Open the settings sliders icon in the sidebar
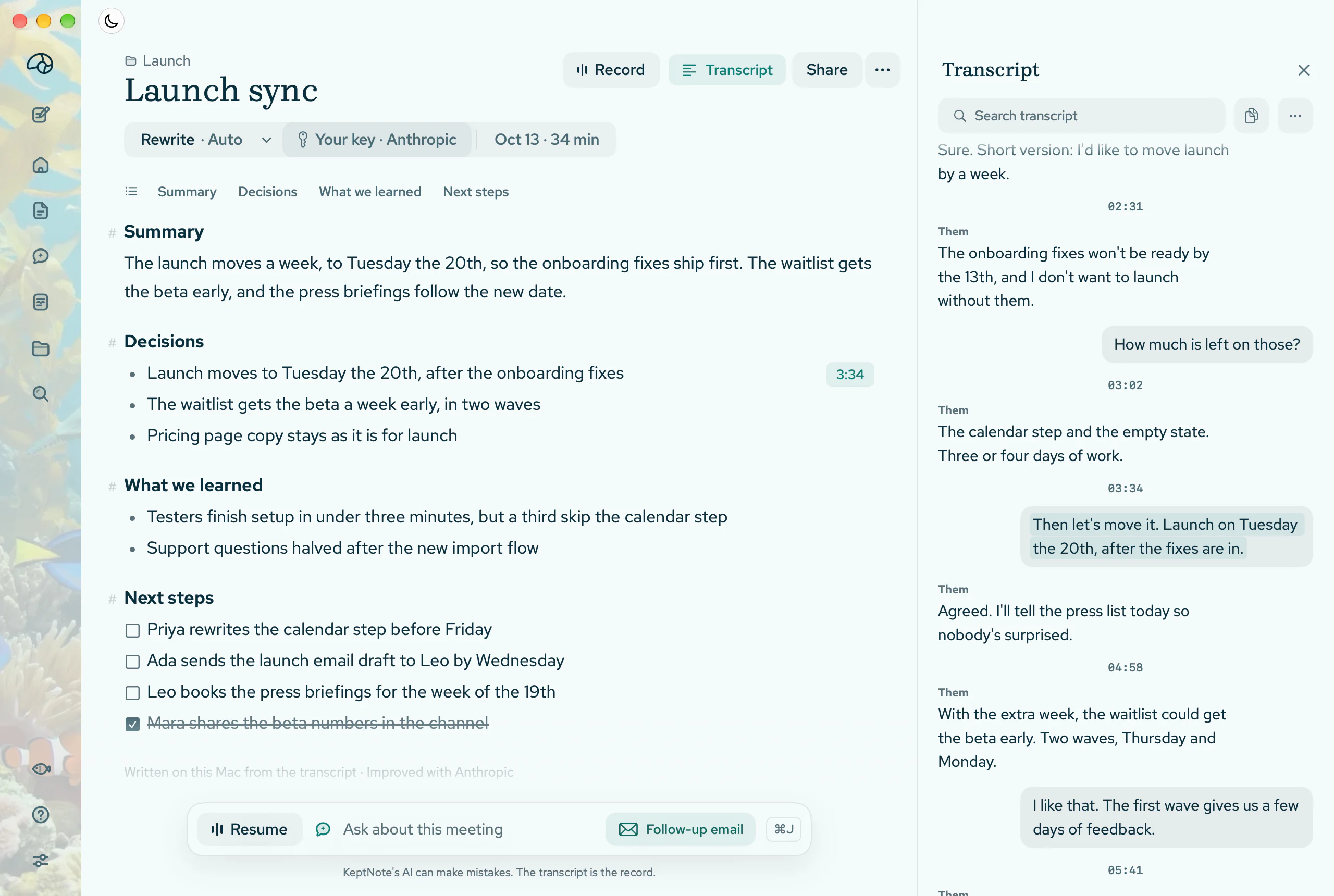 [41, 861]
